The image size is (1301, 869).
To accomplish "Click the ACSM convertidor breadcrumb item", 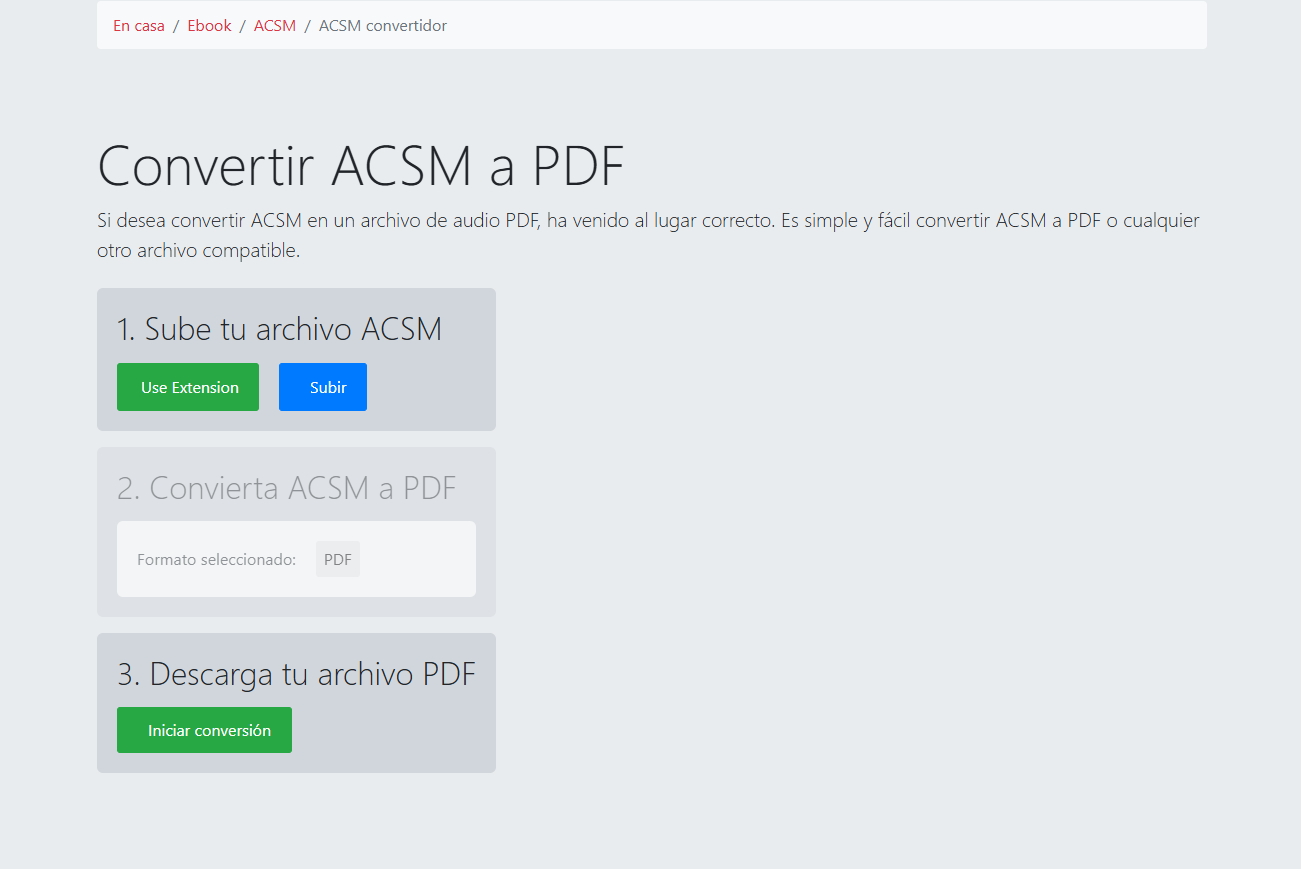I will tap(382, 25).
